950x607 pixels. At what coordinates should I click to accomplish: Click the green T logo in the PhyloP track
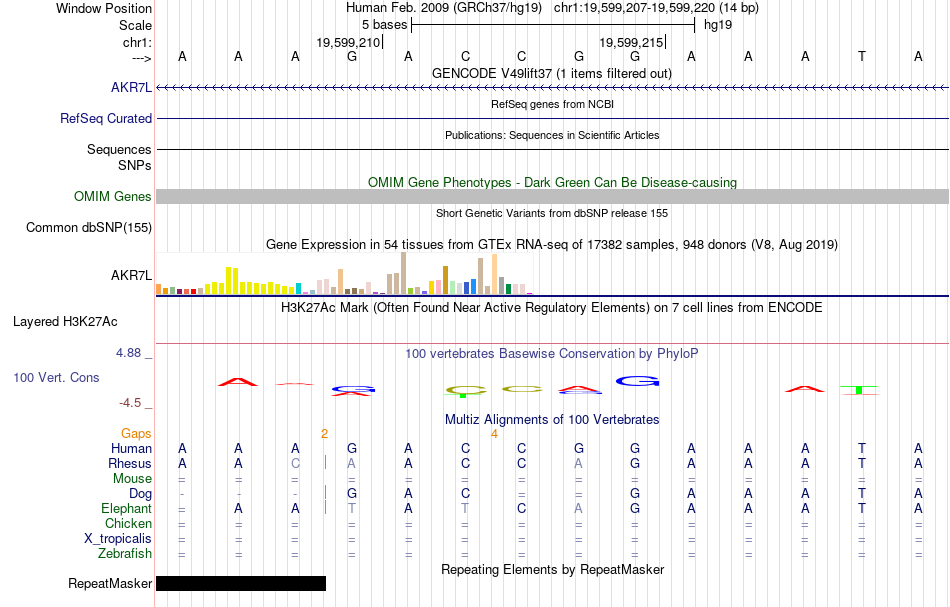click(859, 390)
